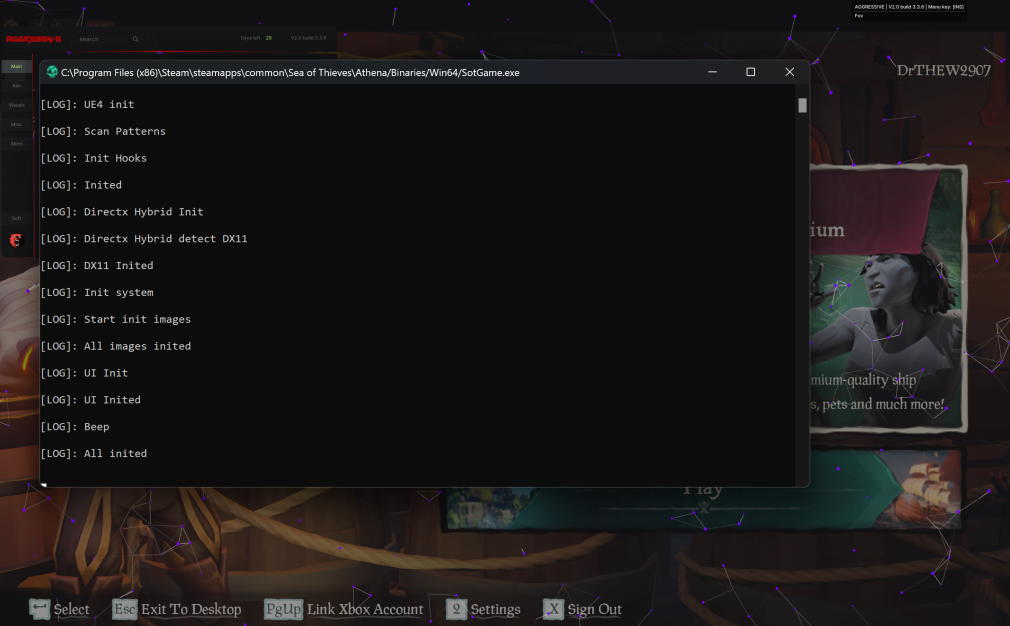Click the Link Xbox Account label
The width and height of the screenshot is (1010, 626).
click(x=365, y=609)
